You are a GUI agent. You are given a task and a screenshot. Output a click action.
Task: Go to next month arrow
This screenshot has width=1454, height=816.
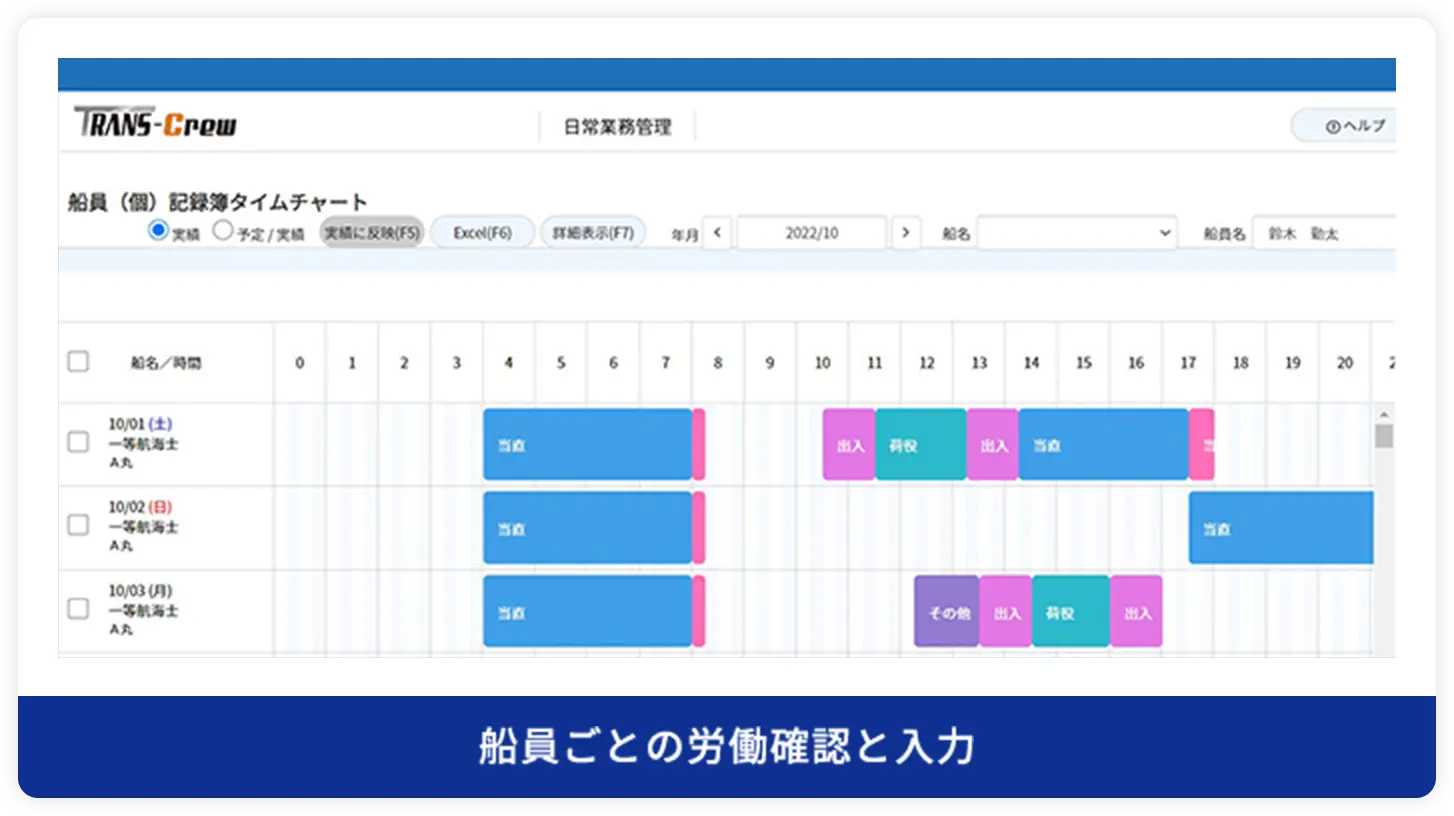[x=905, y=233]
